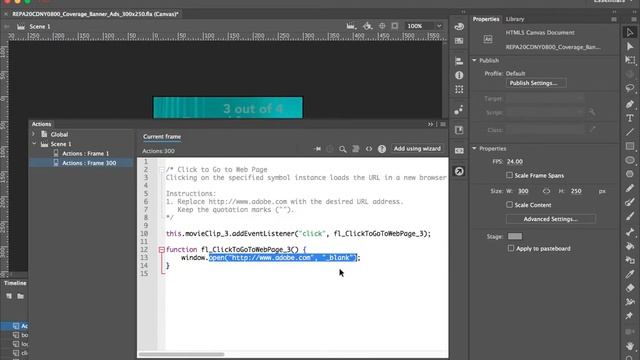
Task: Click the Format Code icon
Action: click(356, 149)
